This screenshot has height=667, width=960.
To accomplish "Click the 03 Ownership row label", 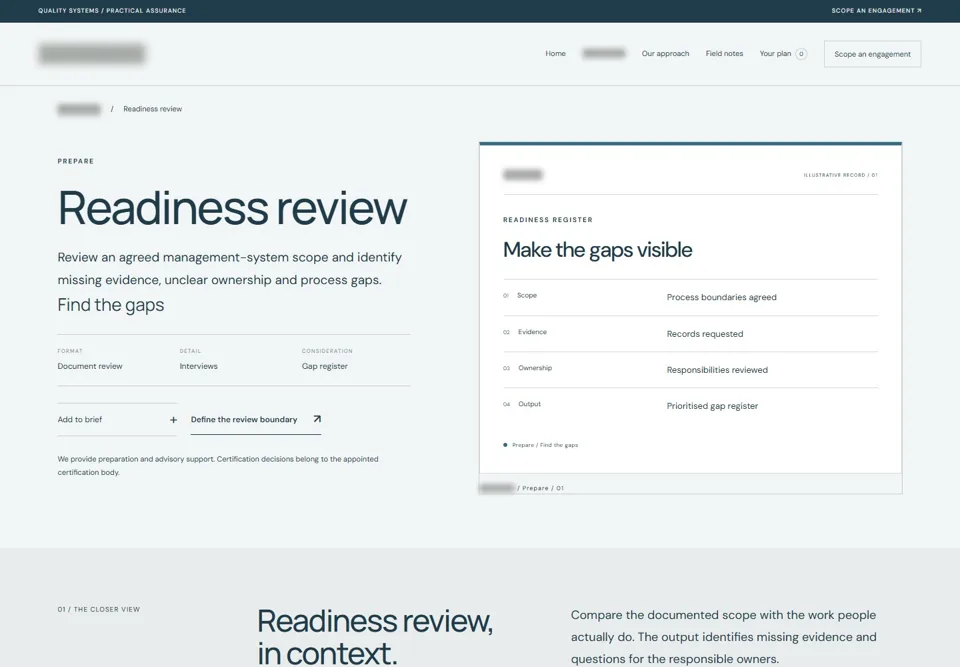I will (527, 368).
